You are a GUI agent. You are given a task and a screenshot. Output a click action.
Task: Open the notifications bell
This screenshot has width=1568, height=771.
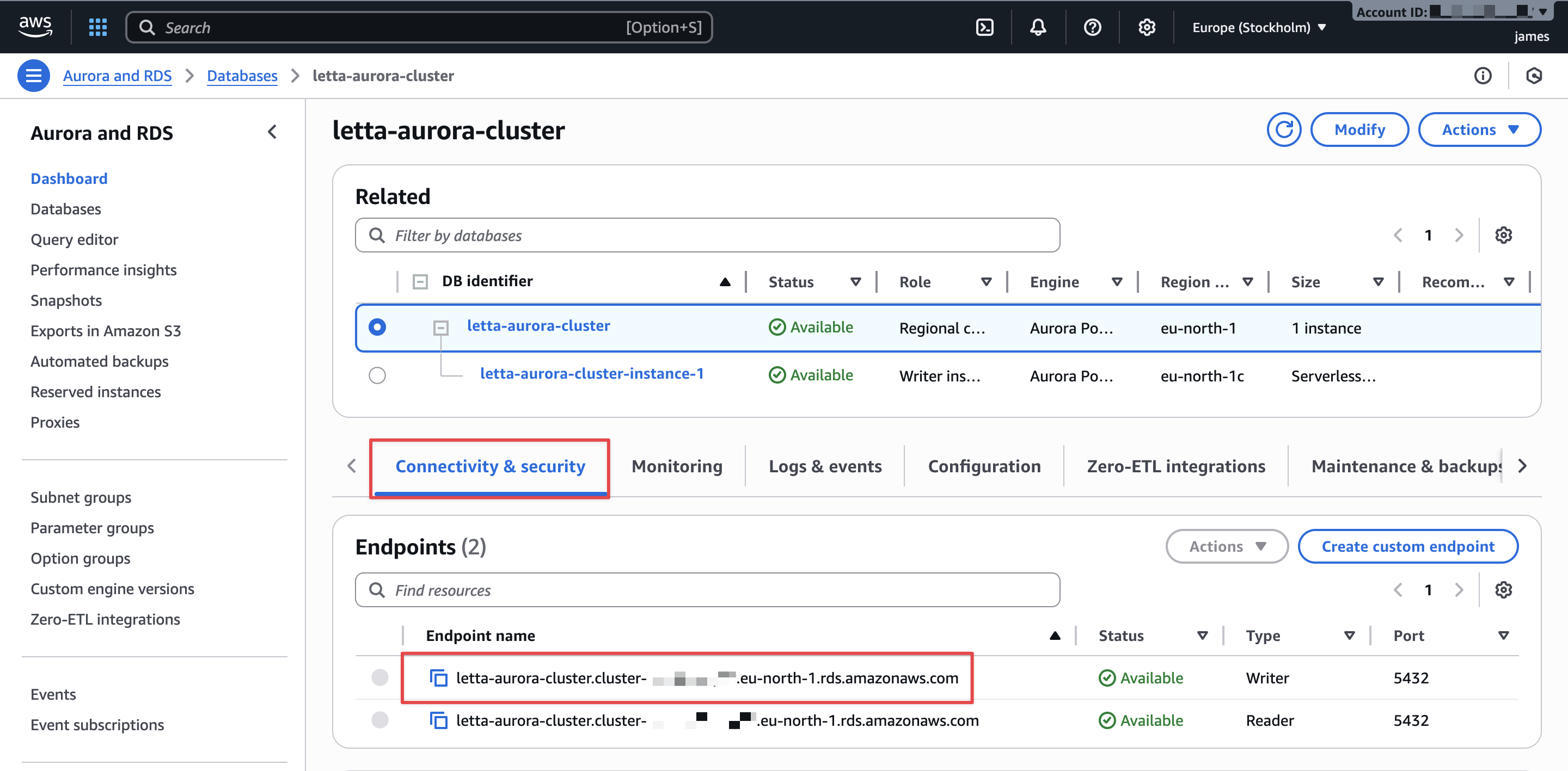[1038, 27]
